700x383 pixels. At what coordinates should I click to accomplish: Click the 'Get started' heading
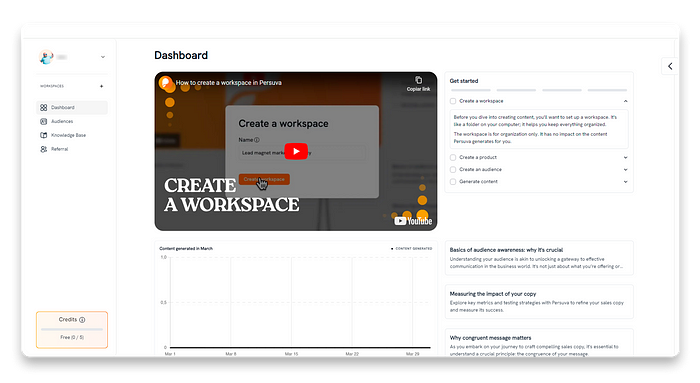pyautogui.click(x=464, y=81)
